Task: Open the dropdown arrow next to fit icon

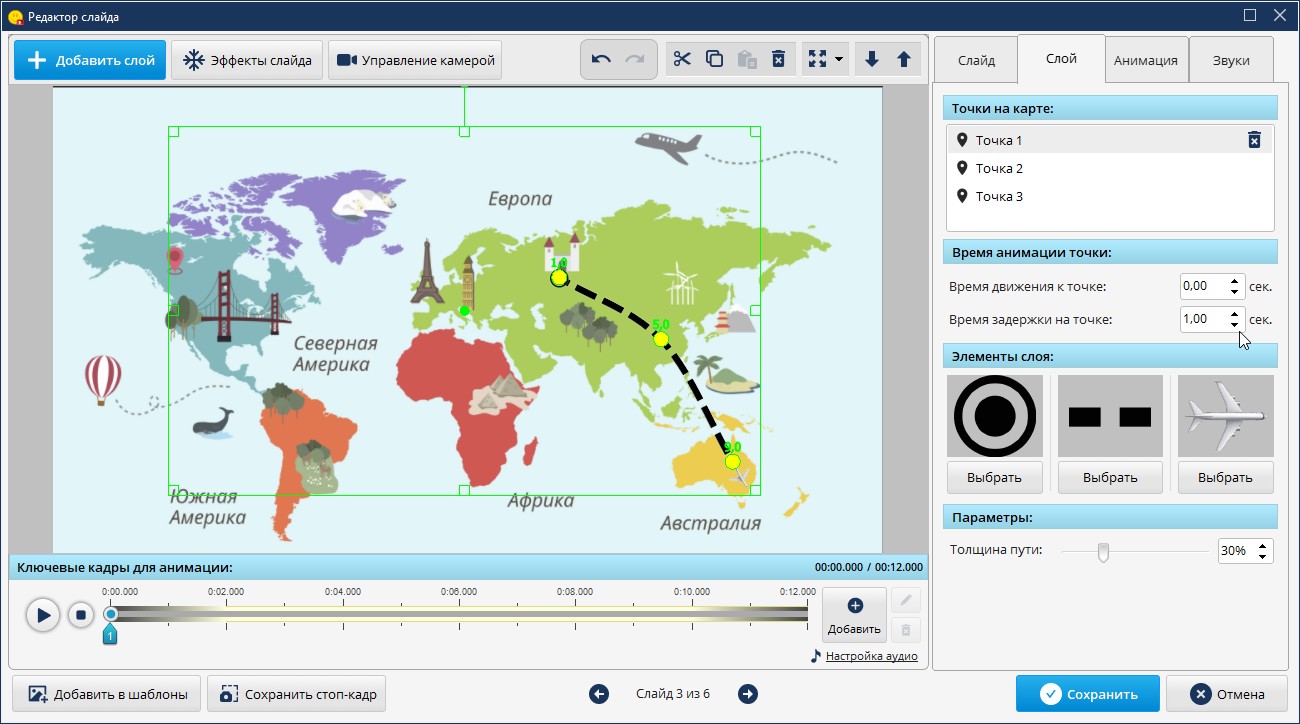Action: [839, 59]
